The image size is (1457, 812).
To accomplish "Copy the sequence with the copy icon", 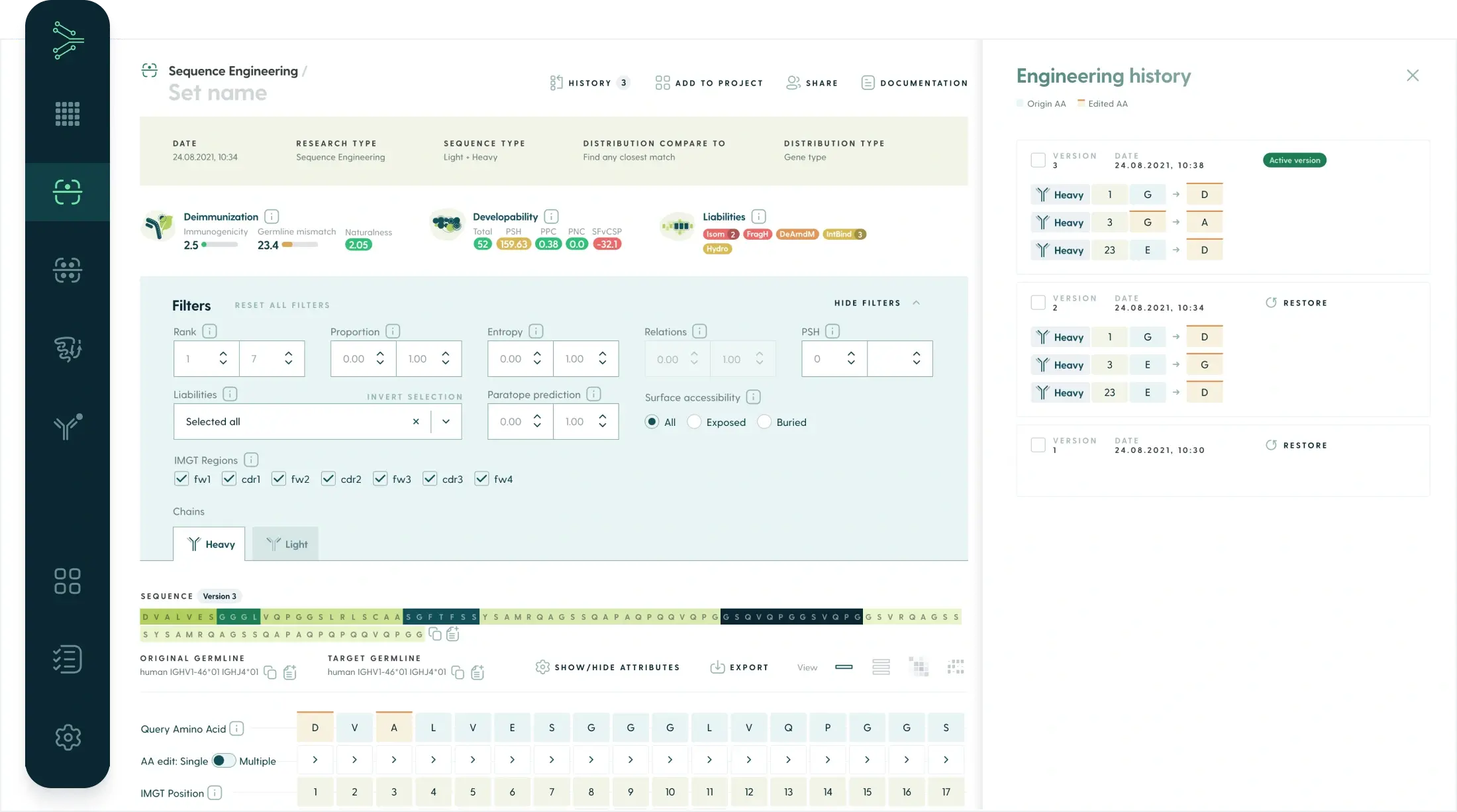I will (x=435, y=634).
